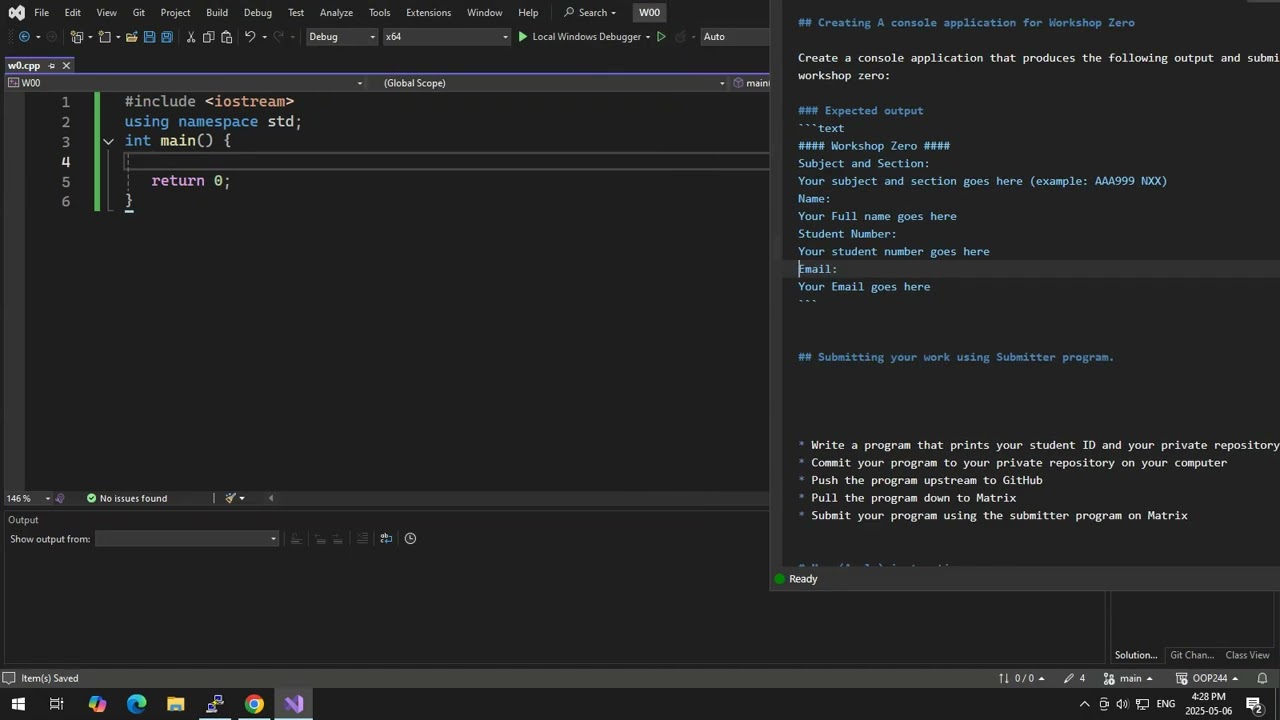Open the OOP244 repository selector
1280x720 pixels.
tap(1208, 678)
